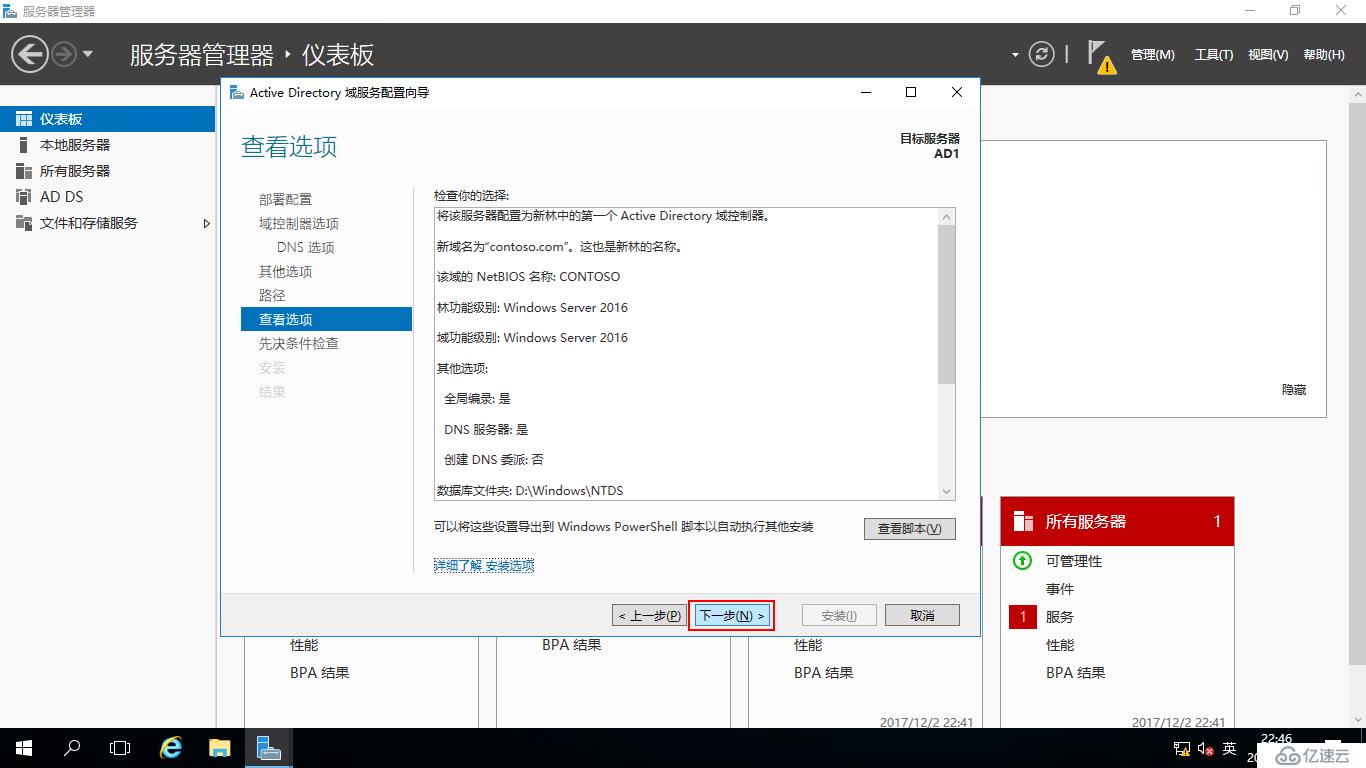1366x768 pixels.
Task: Maximize the AD domain services wizard window
Action: point(911,92)
